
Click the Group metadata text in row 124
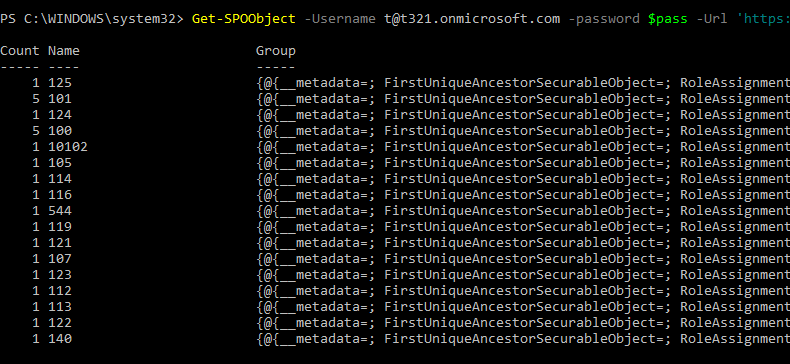coord(523,115)
